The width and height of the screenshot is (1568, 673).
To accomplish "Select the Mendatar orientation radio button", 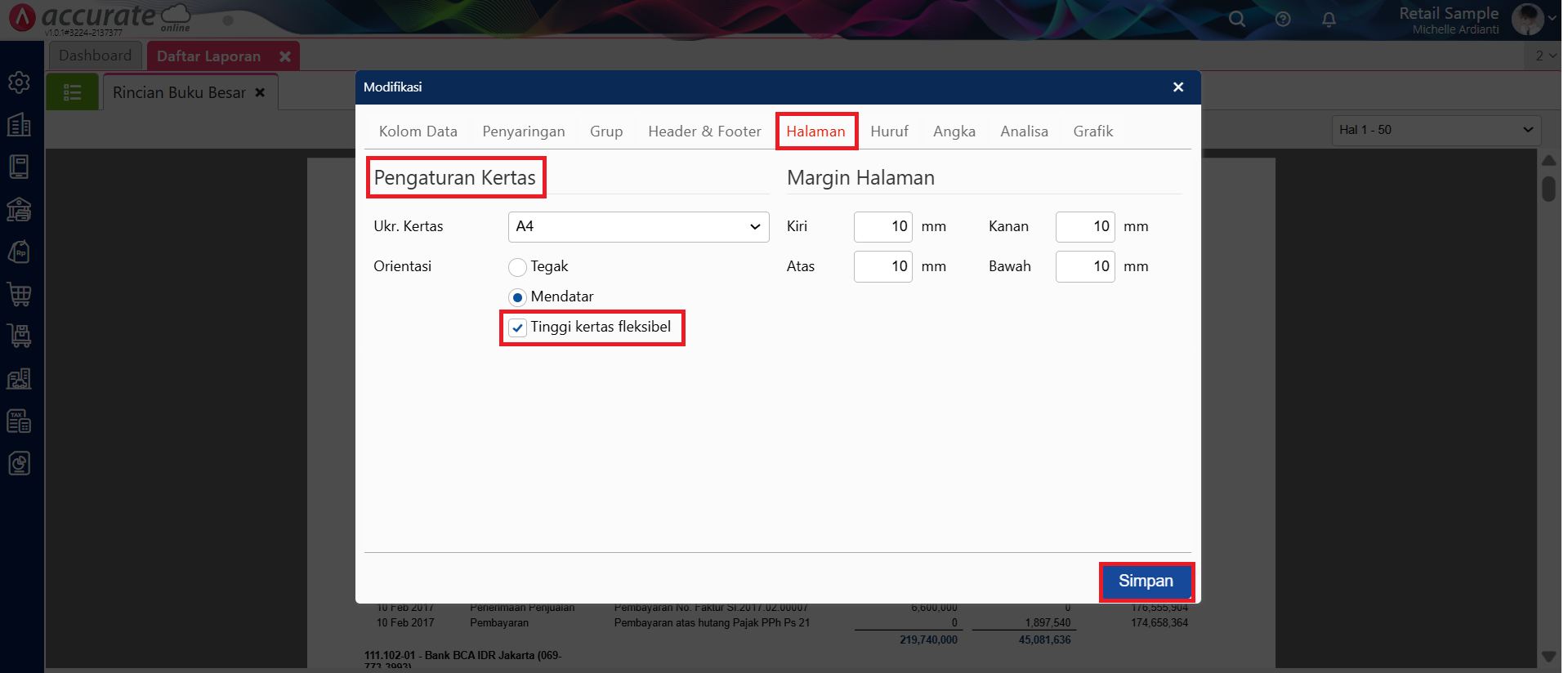I will tap(517, 297).
